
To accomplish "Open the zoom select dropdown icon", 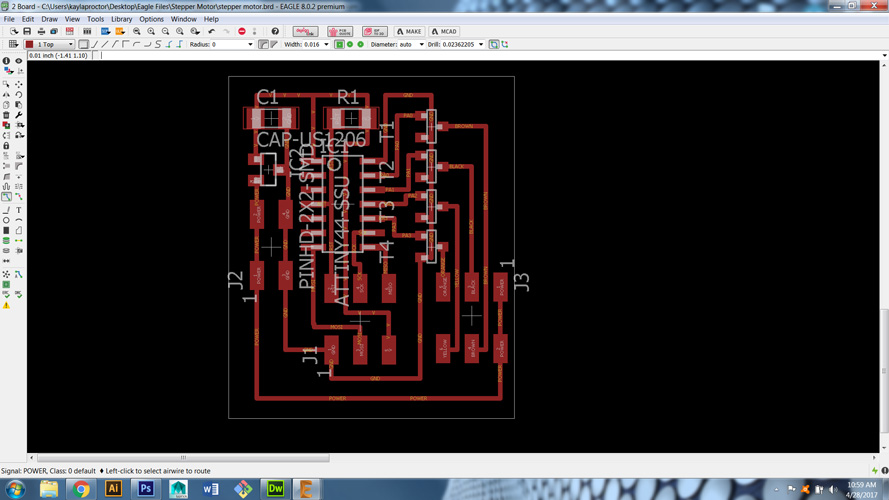I will (195, 32).
